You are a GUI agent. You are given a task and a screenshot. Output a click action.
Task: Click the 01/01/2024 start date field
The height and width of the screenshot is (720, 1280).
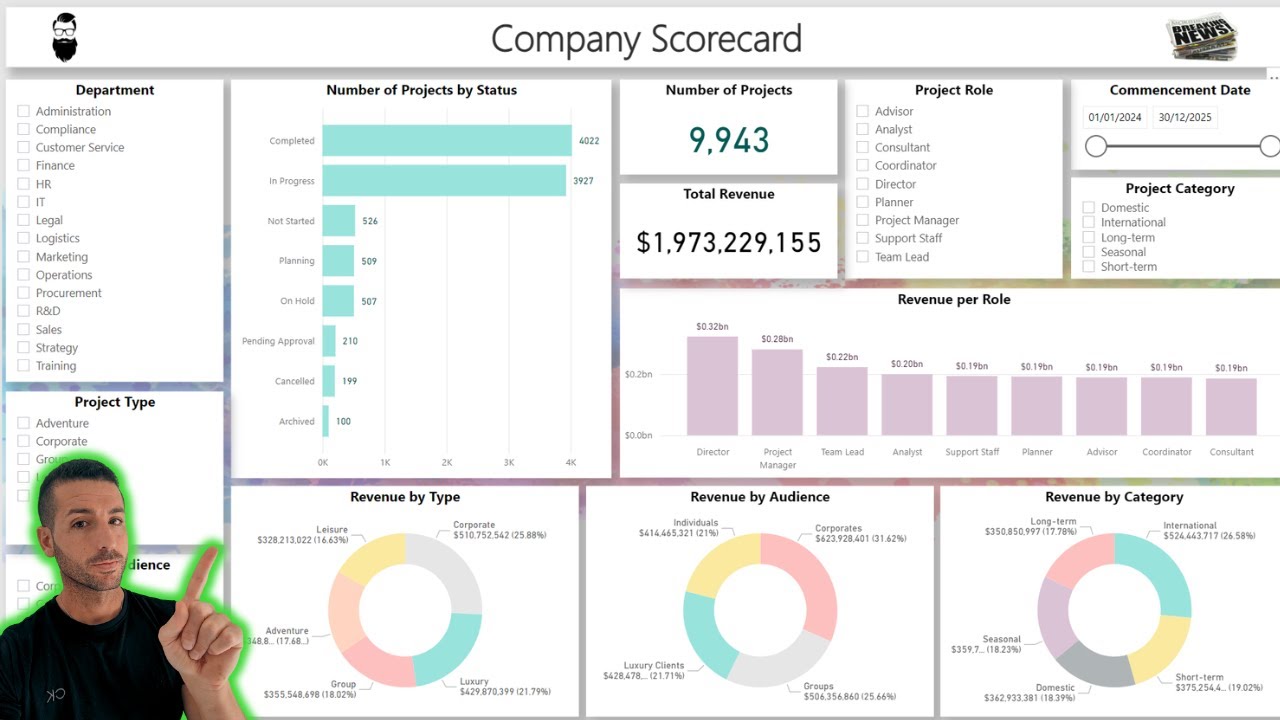pyautogui.click(x=1115, y=117)
